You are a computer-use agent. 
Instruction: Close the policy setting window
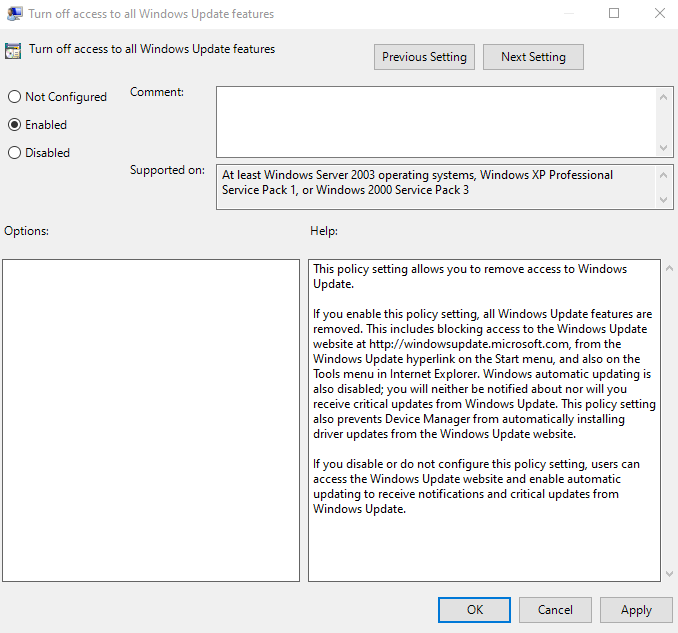click(659, 13)
